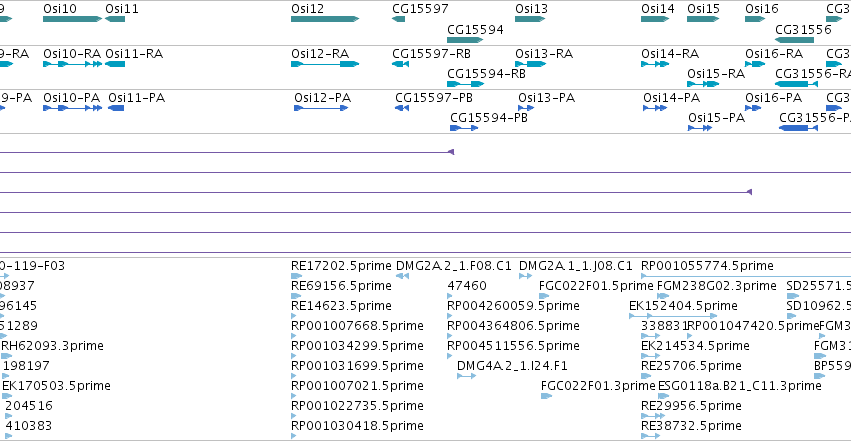Select the Osi15 gene feature
Image resolution: width=851 pixels, height=441 pixels.
coord(703,19)
